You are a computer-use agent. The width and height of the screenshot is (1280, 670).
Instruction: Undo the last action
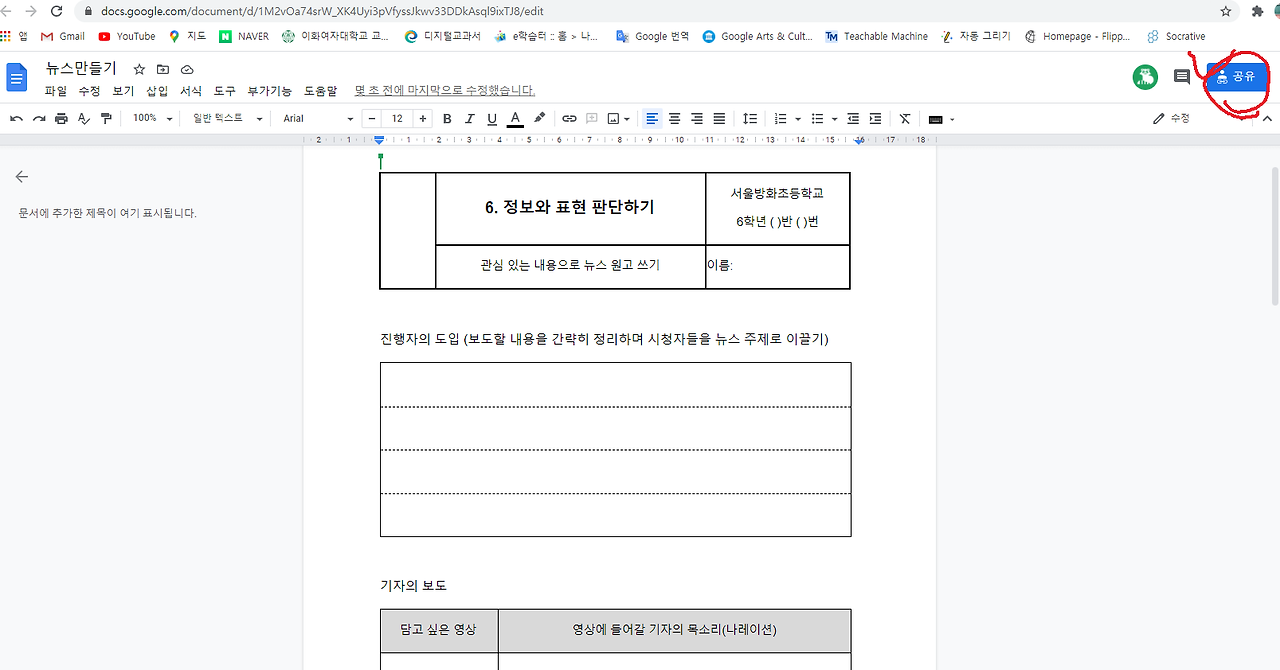[17, 118]
